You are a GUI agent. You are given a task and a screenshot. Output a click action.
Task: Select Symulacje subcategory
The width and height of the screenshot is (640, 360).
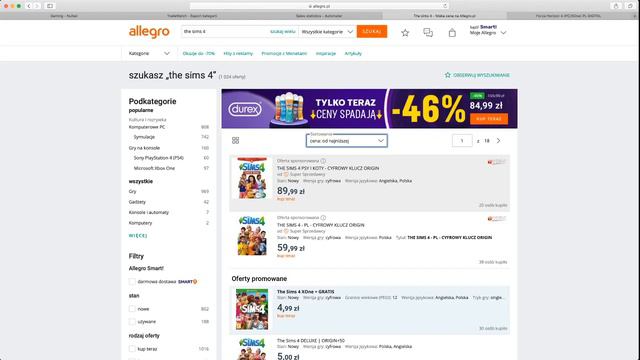[x=144, y=137]
